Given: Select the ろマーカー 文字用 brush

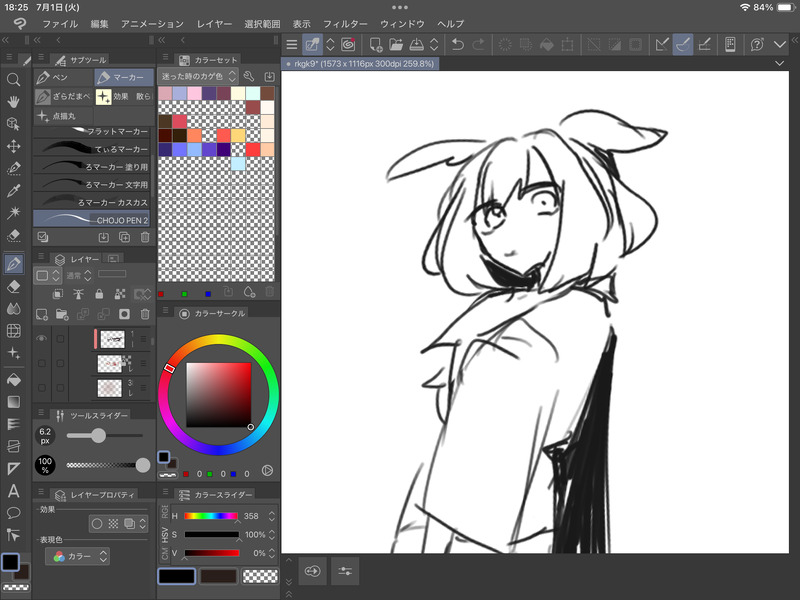Looking at the screenshot, I should pyautogui.click(x=92, y=184).
